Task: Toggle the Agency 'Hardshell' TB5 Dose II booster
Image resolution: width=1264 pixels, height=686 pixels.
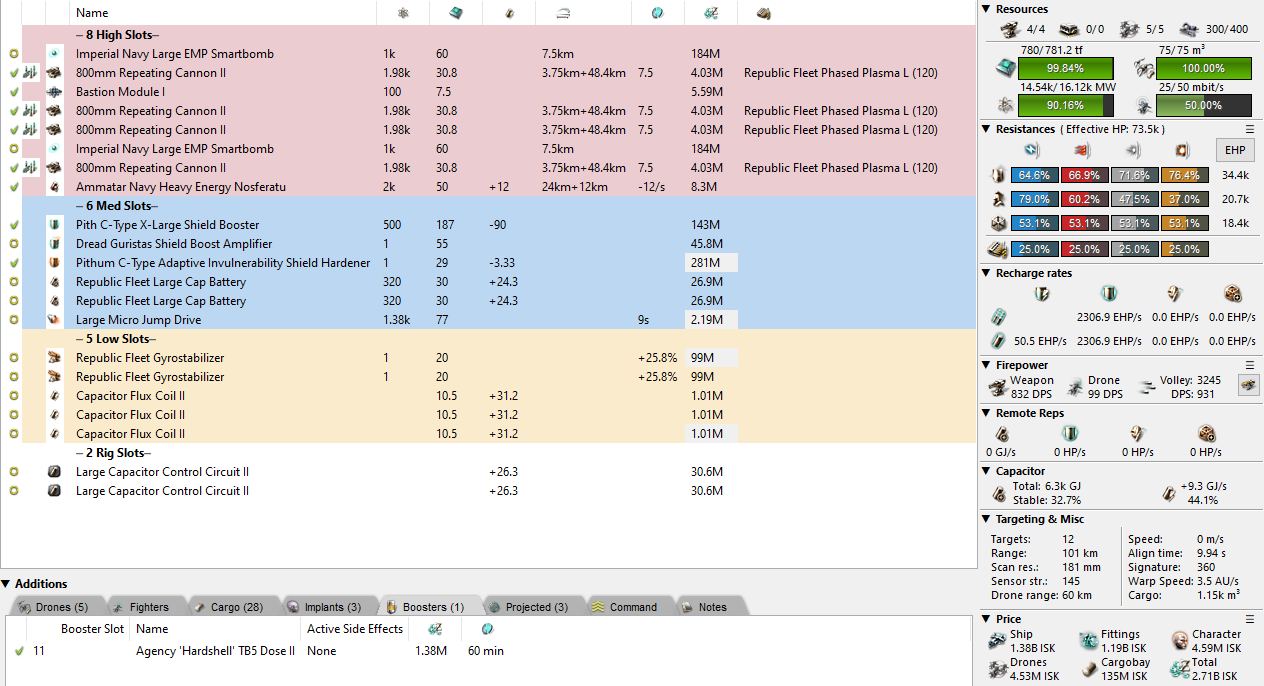Action: (x=19, y=651)
